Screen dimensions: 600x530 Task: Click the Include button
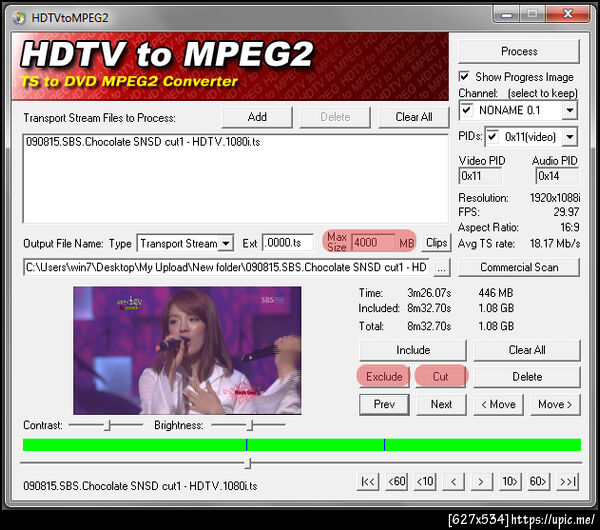click(x=413, y=350)
